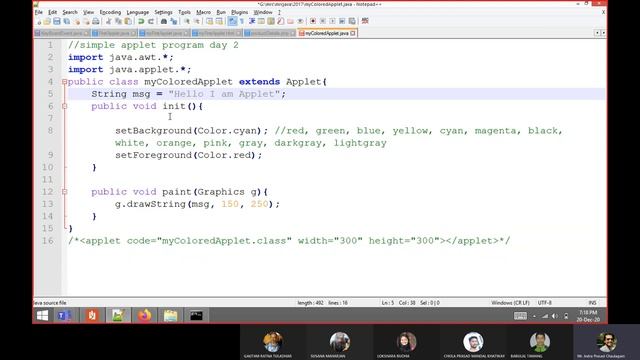Open the Search menu
Screen dimensions: 640x360
point(70,12)
